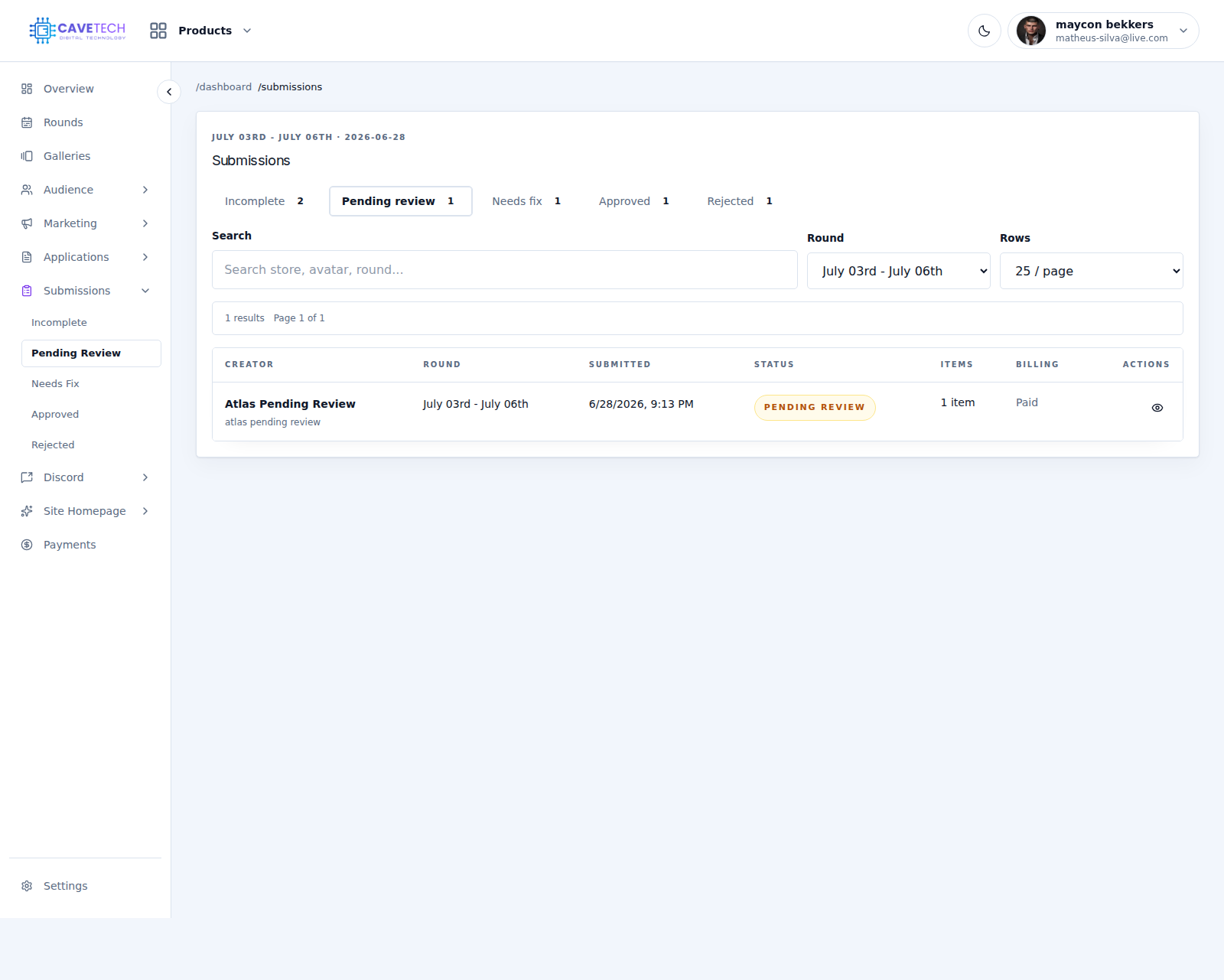Expand the Audience menu section
Screen dimensions: 1224x980
85,190
